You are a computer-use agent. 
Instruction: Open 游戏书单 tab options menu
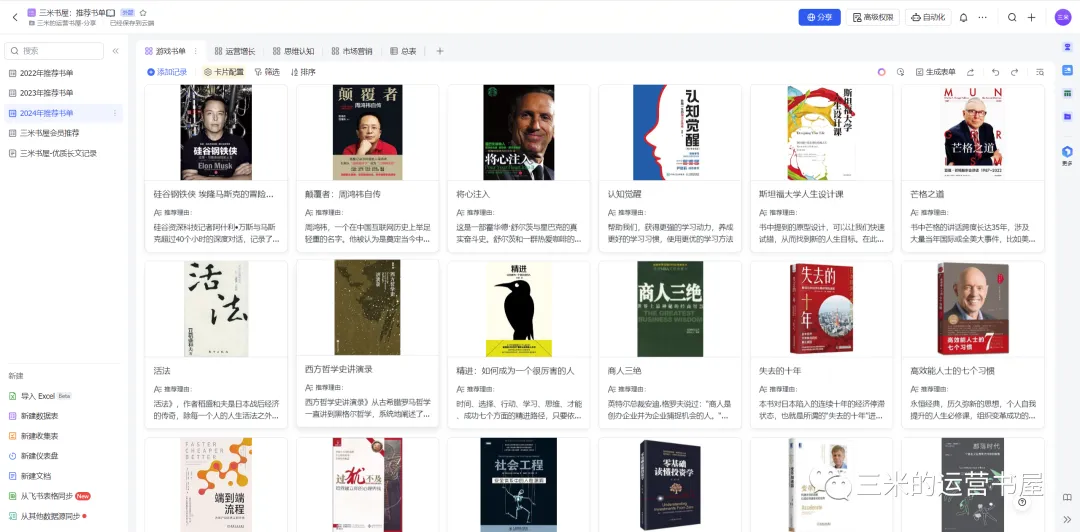pyautogui.click(x=195, y=51)
